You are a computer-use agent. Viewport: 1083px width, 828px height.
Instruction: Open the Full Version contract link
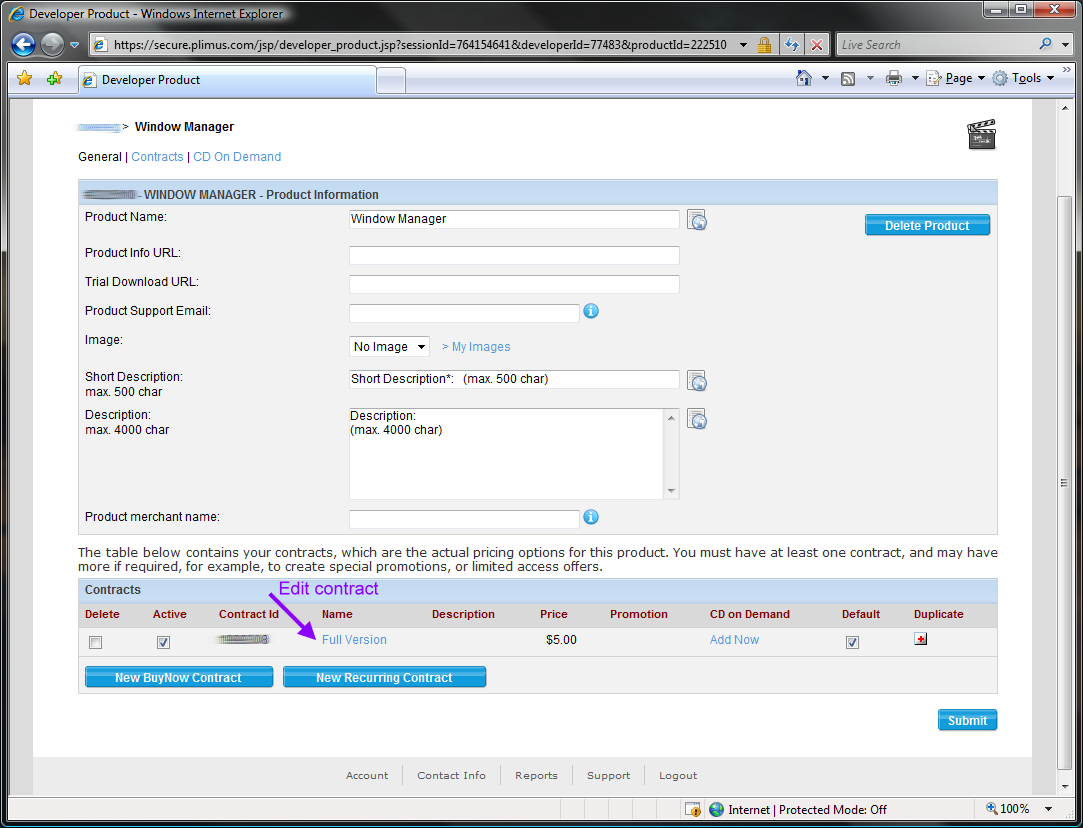tap(354, 639)
